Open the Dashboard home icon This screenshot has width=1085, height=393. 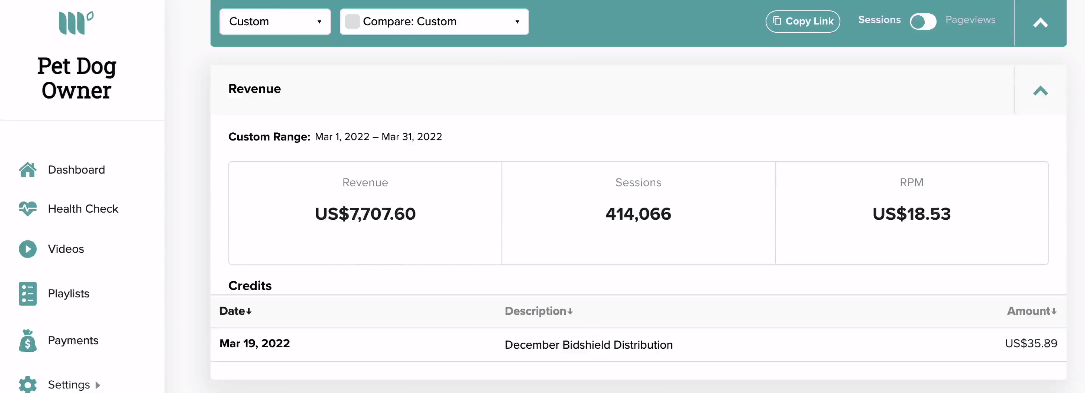click(x=28, y=170)
